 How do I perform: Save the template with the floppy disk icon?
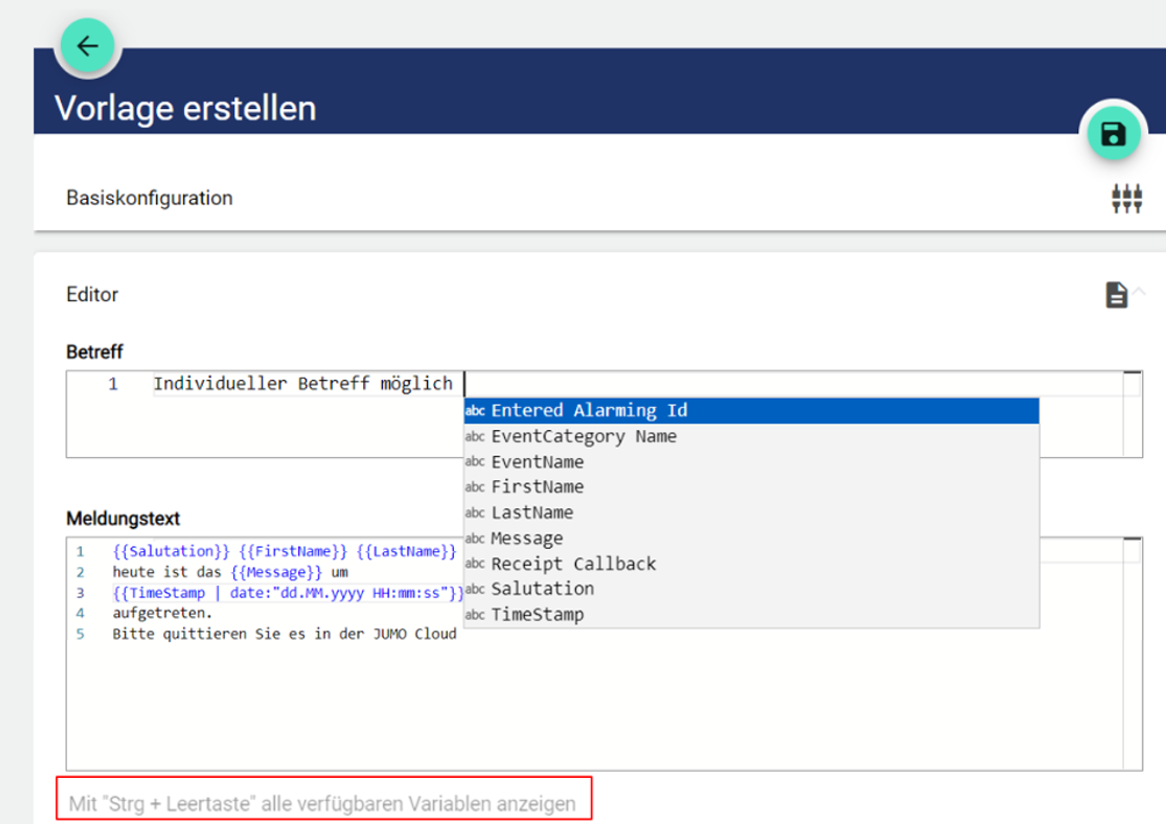tap(1112, 134)
